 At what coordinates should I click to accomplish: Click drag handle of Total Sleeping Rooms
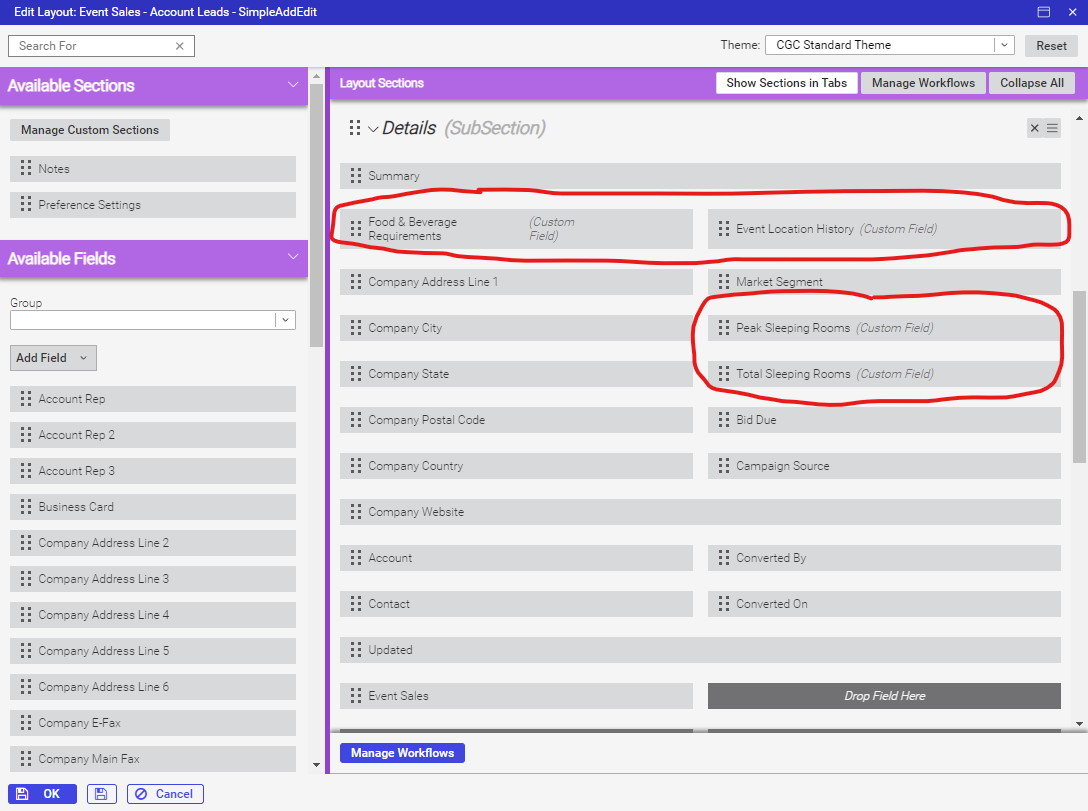(x=724, y=374)
